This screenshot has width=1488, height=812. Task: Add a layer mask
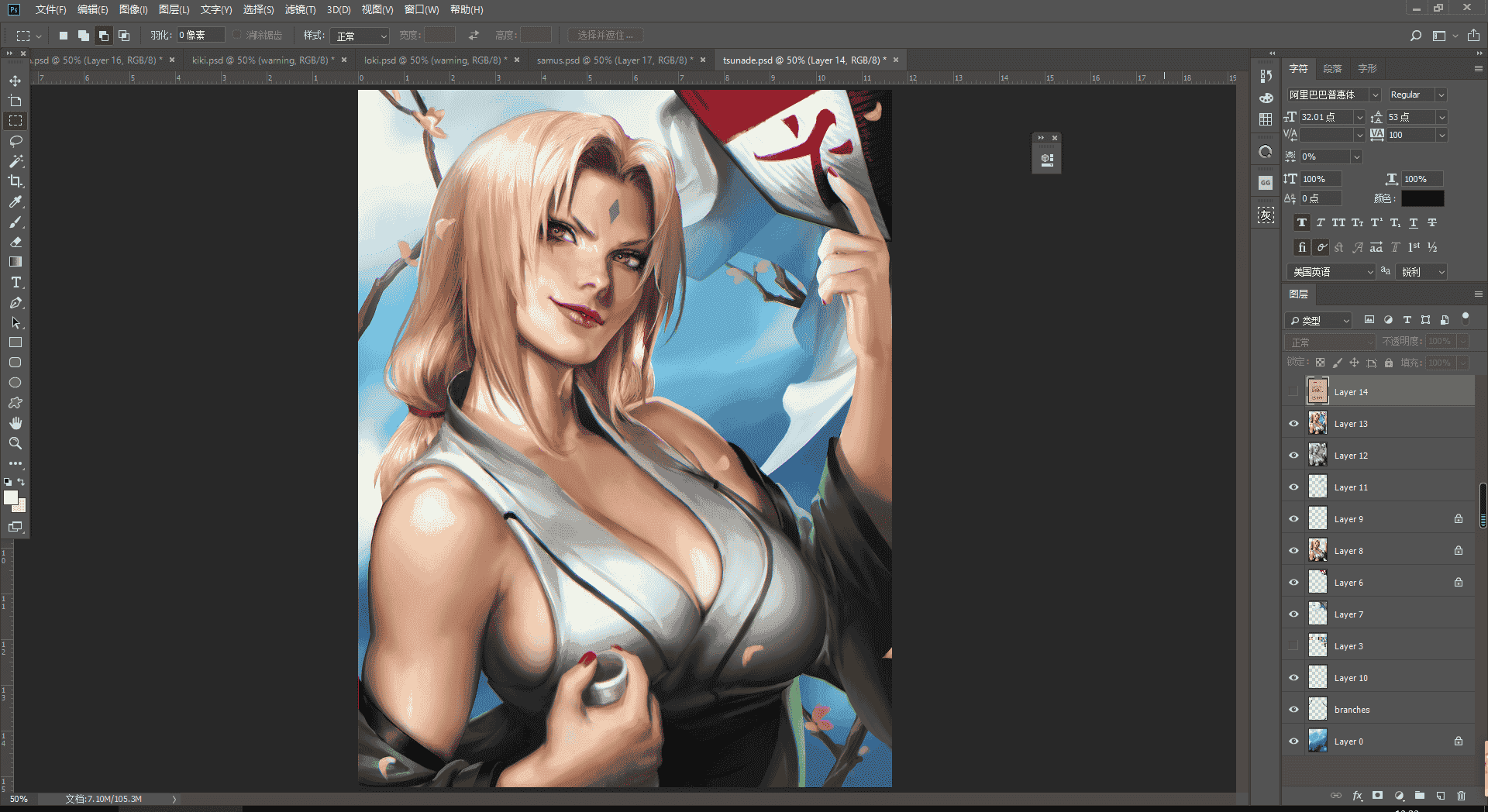(x=1377, y=796)
